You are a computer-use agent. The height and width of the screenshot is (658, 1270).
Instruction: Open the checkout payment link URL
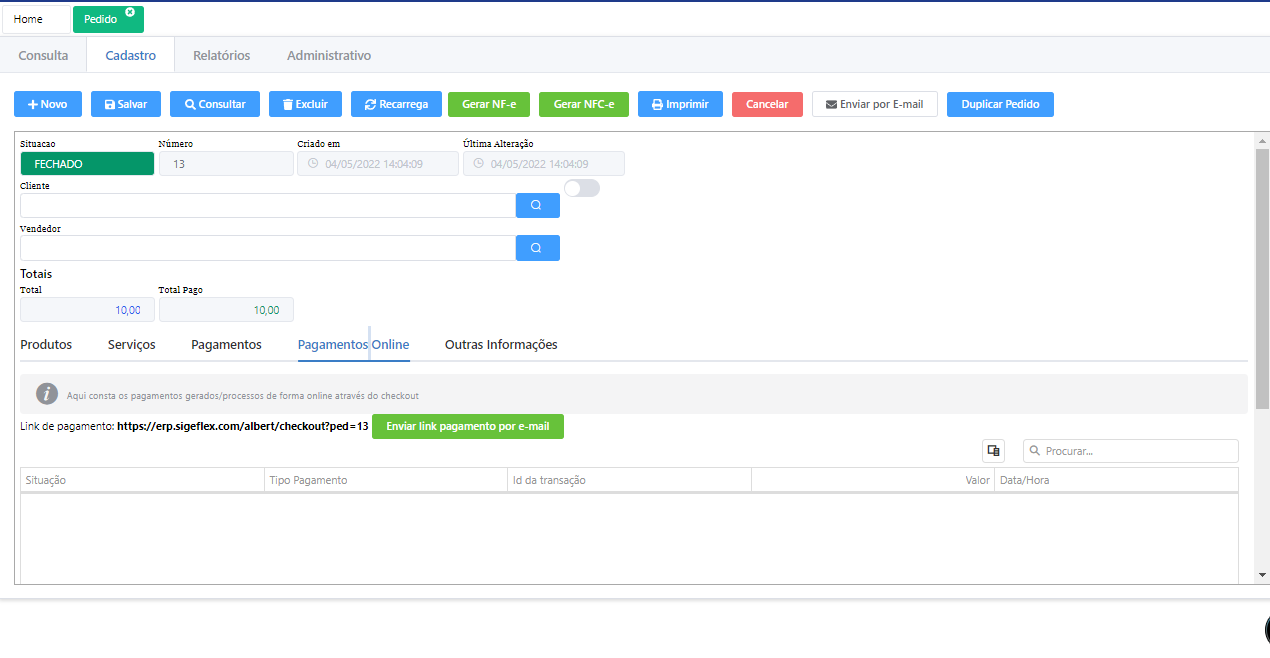242,426
